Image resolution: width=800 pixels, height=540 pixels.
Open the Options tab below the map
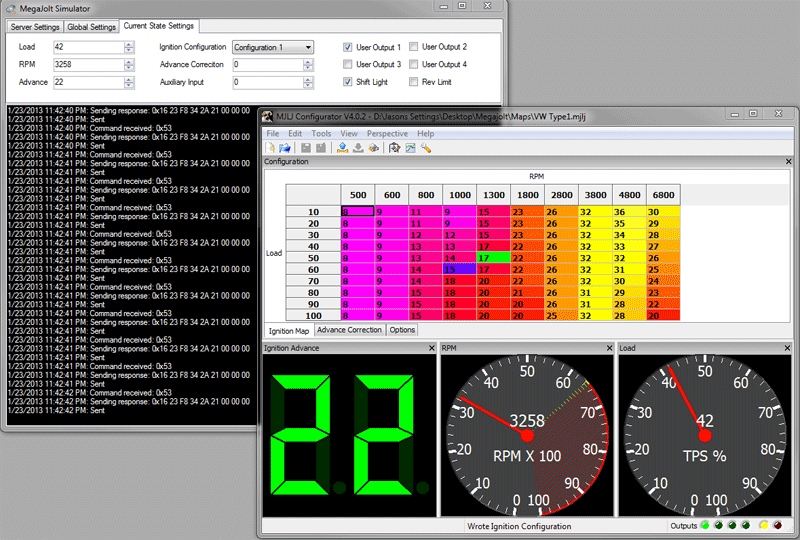tap(402, 330)
